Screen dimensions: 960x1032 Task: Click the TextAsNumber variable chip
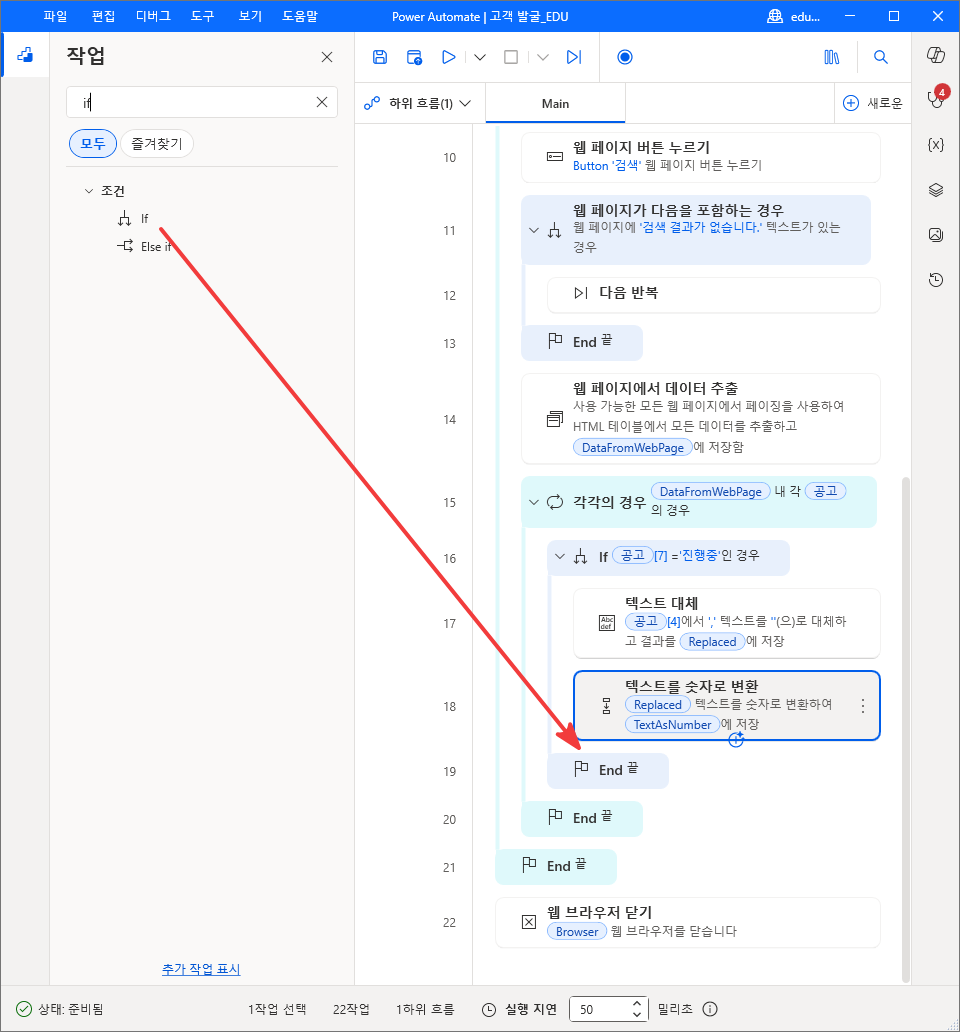[672, 725]
